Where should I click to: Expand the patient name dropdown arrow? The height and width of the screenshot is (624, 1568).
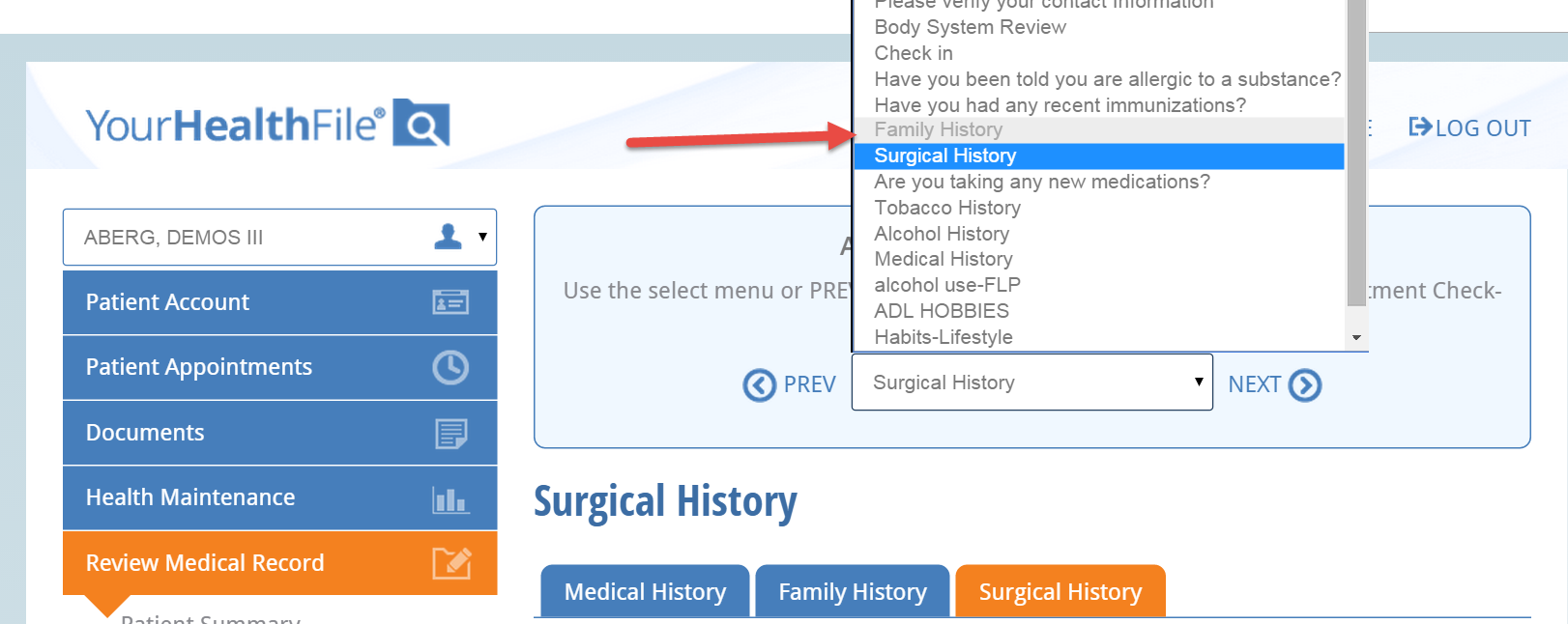480,239
